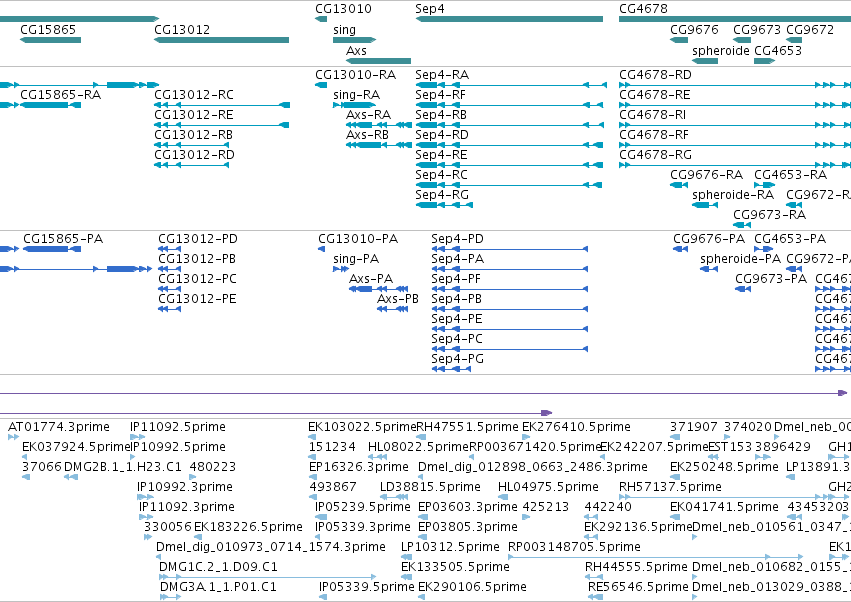Select the CG9673 gene label

[x=757, y=29]
